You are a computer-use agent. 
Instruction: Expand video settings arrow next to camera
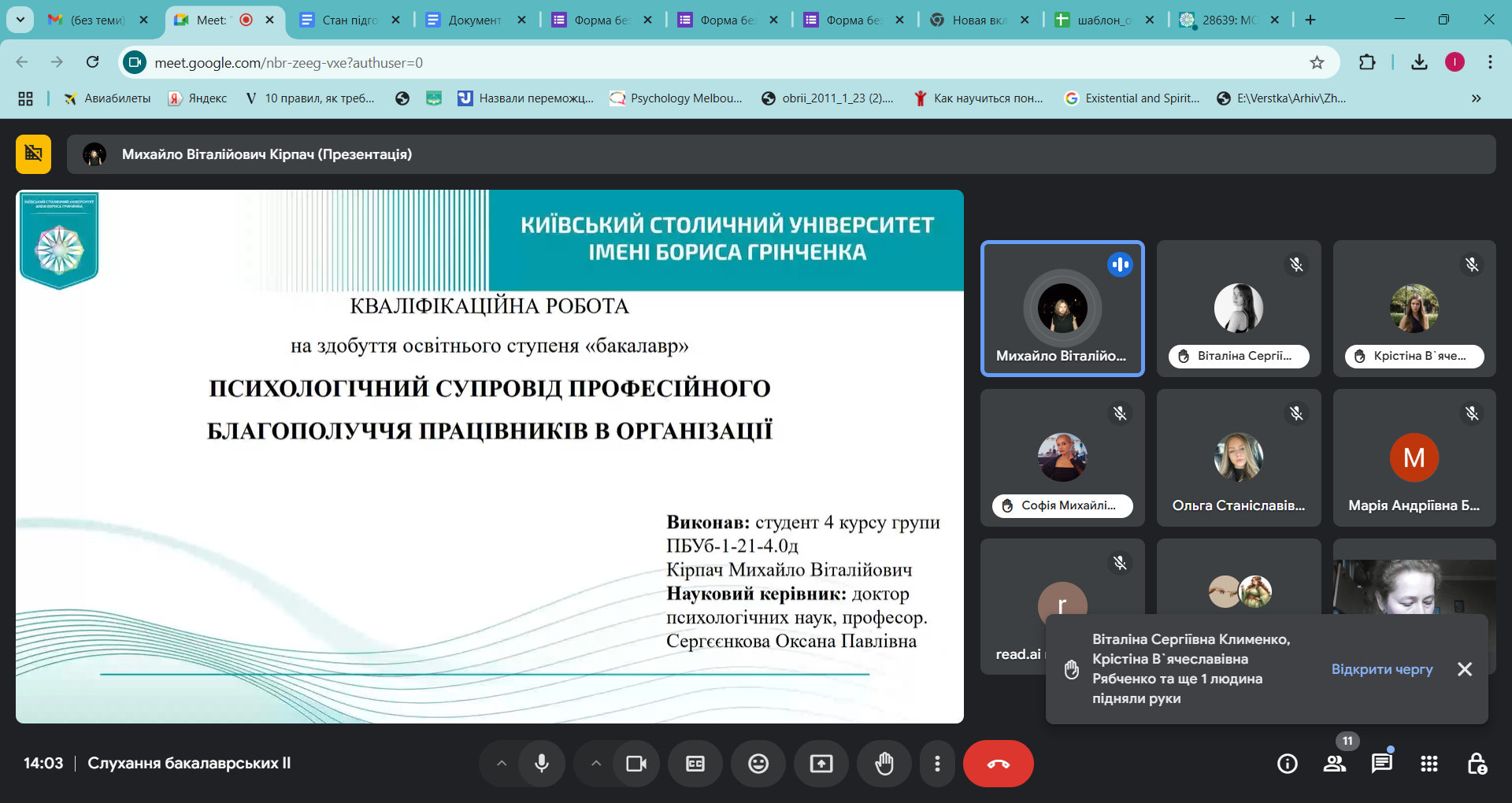pyautogui.click(x=596, y=764)
